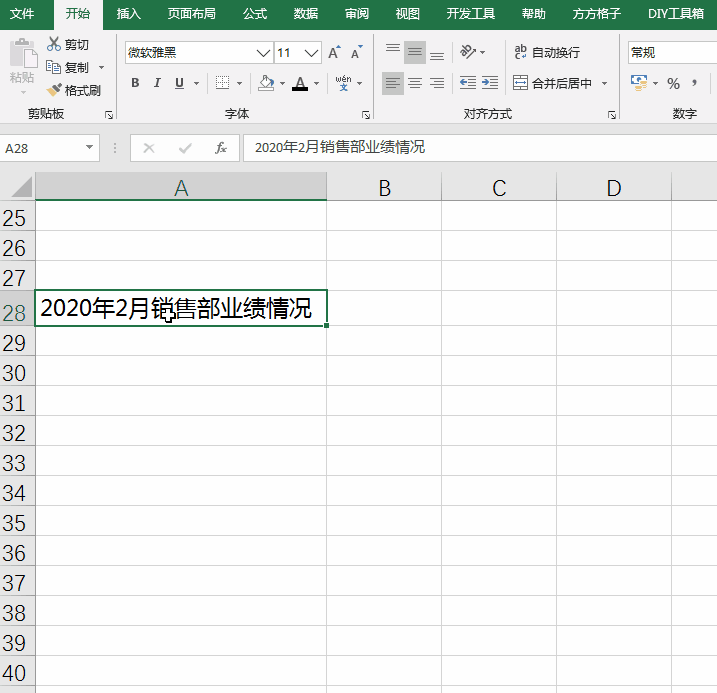Open Merge and Center dropdown arrow

[605, 83]
